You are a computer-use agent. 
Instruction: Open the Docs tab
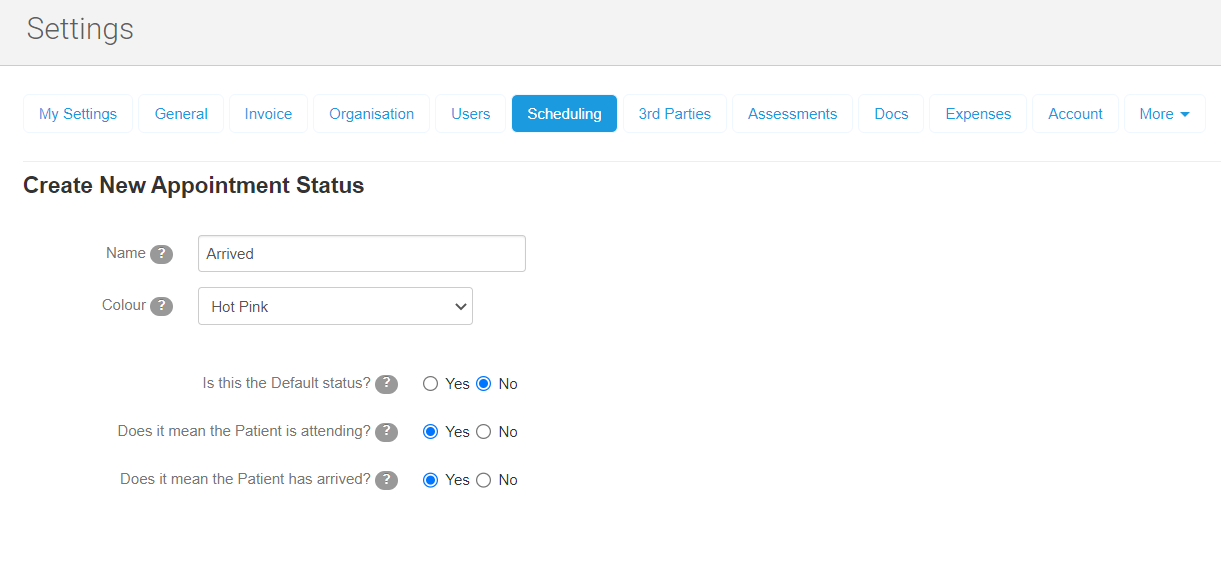(891, 114)
